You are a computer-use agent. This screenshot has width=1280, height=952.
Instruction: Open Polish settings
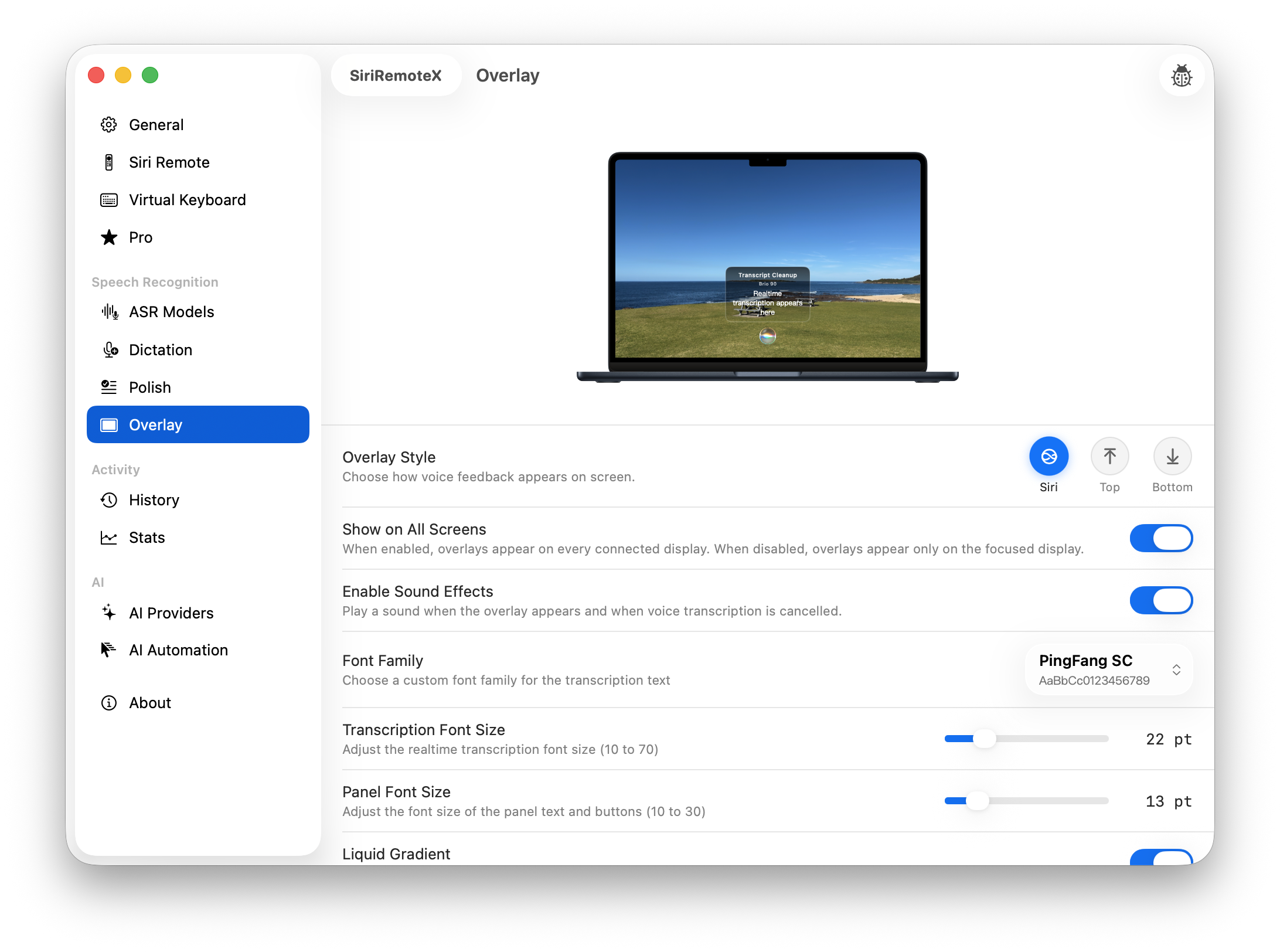(x=198, y=387)
